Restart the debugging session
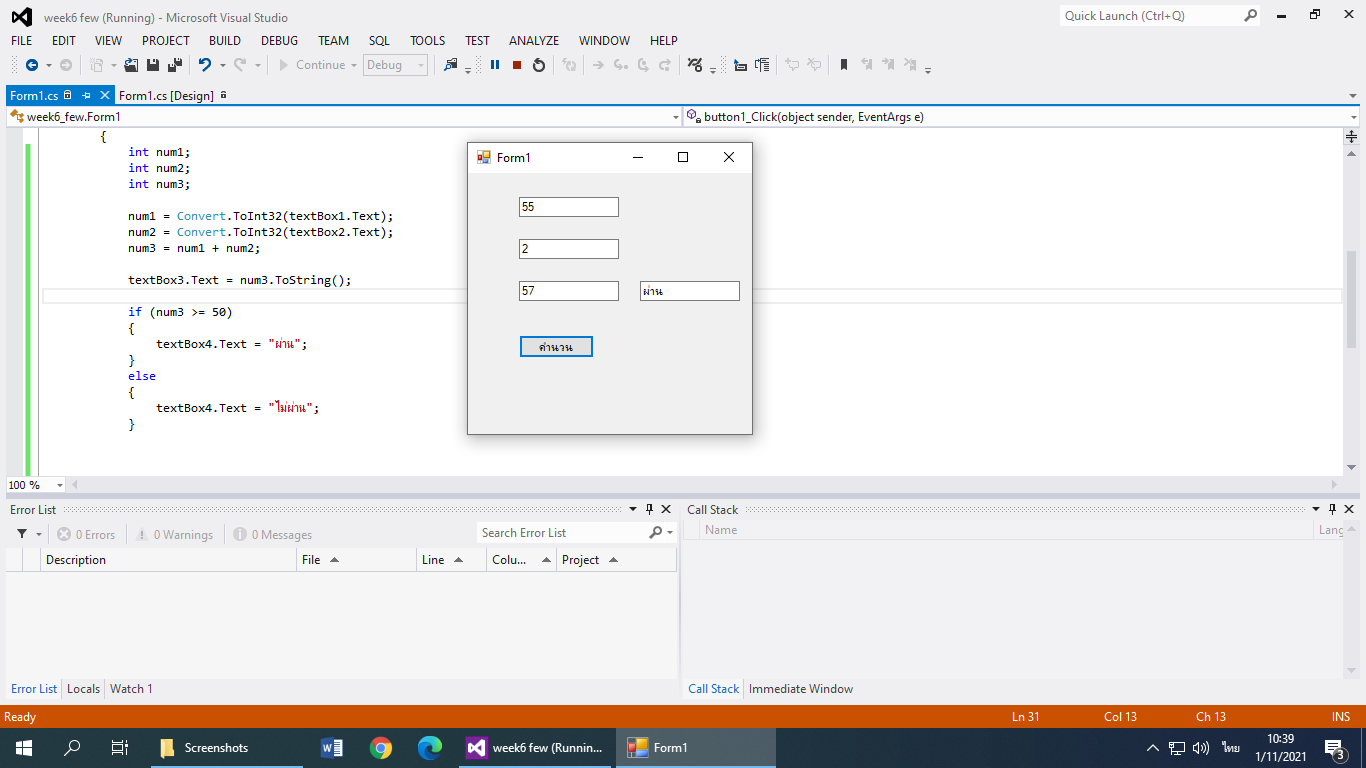The width and height of the screenshot is (1366, 768). click(539, 65)
